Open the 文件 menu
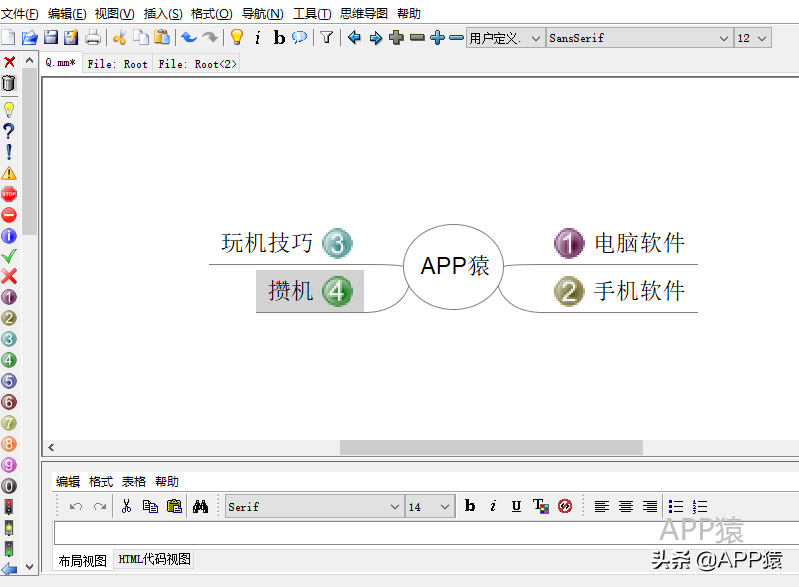799x587 pixels. pos(20,14)
